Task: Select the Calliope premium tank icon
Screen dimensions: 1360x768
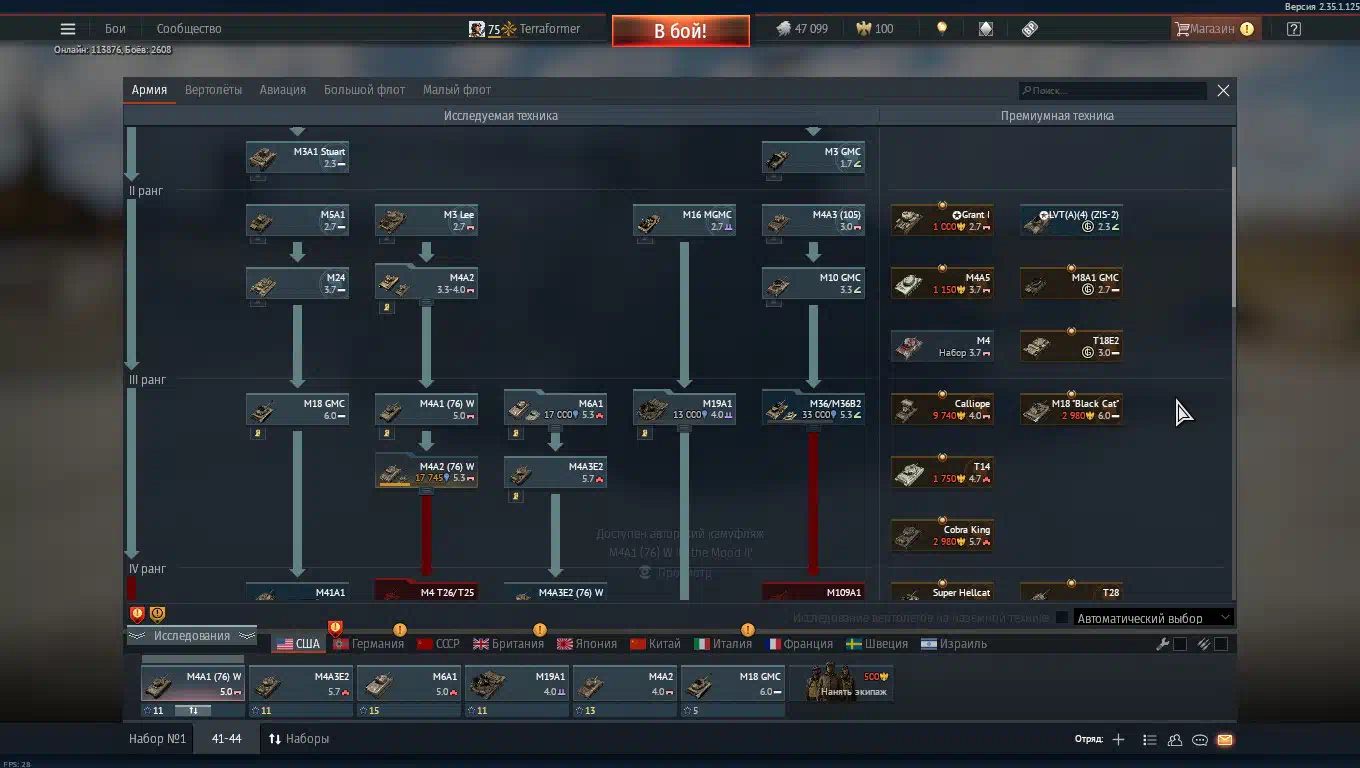Action: tap(907, 410)
